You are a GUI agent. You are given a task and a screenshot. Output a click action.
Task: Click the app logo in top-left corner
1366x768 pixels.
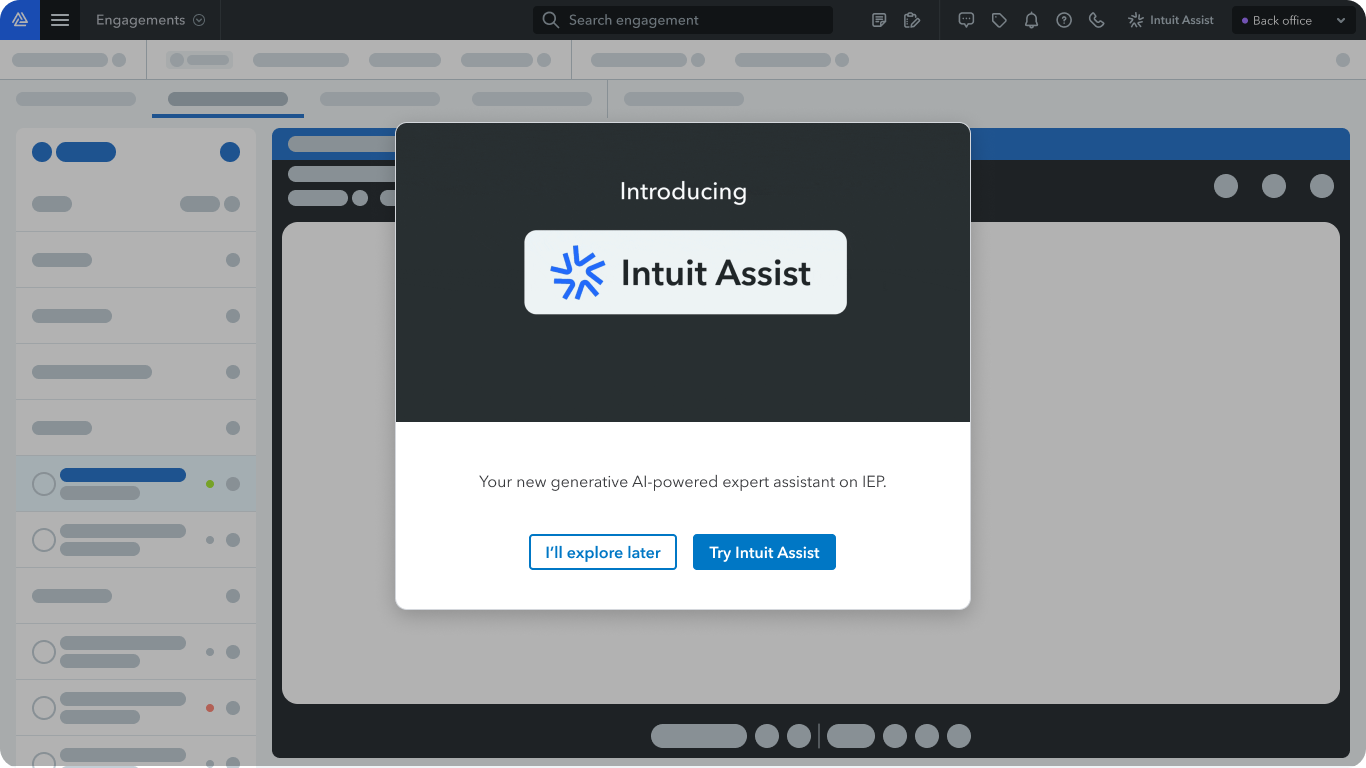tap(20, 20)
